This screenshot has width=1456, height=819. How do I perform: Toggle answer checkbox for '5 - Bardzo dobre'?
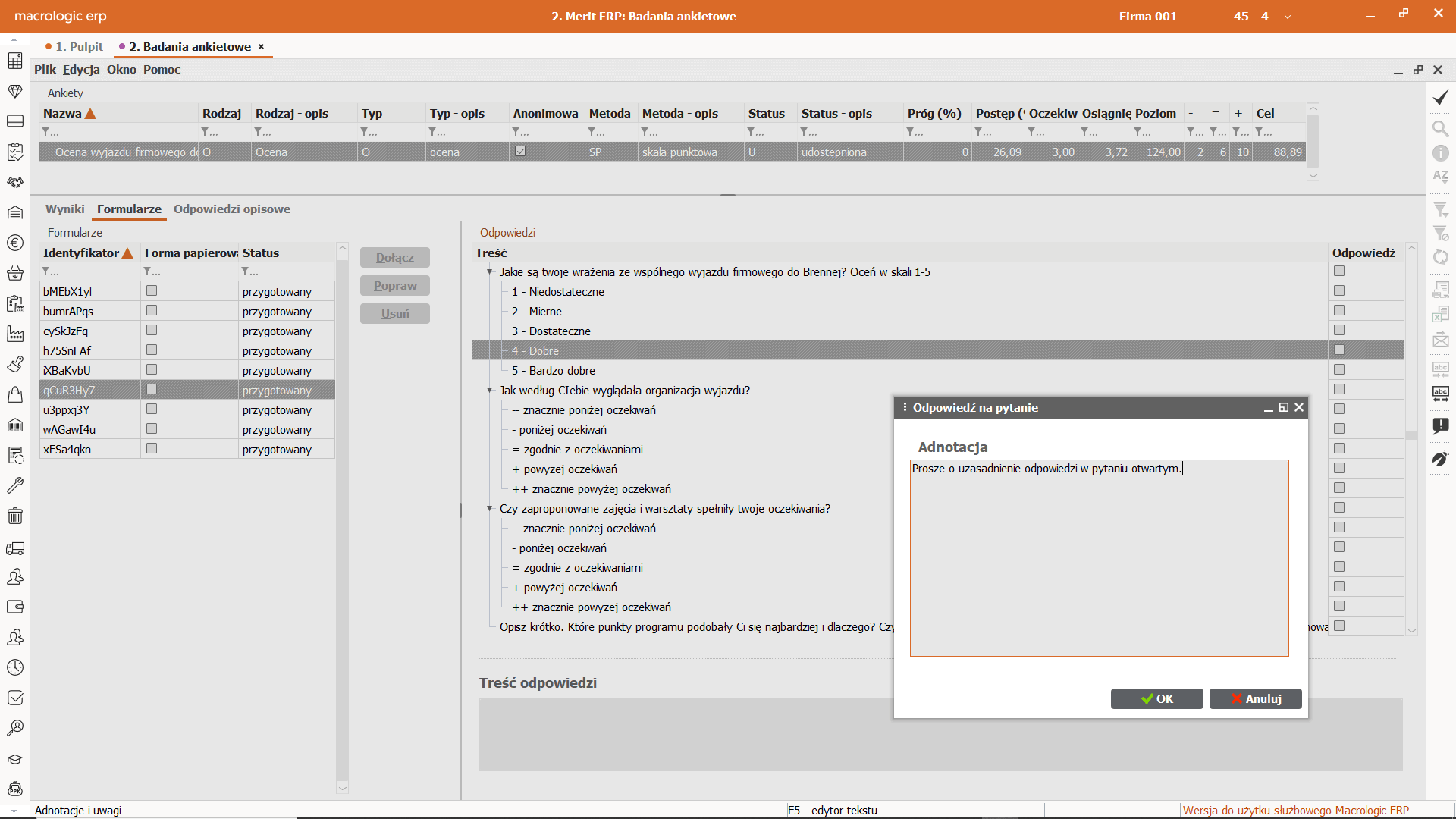pyautogui.click(x=1339, y=369)
